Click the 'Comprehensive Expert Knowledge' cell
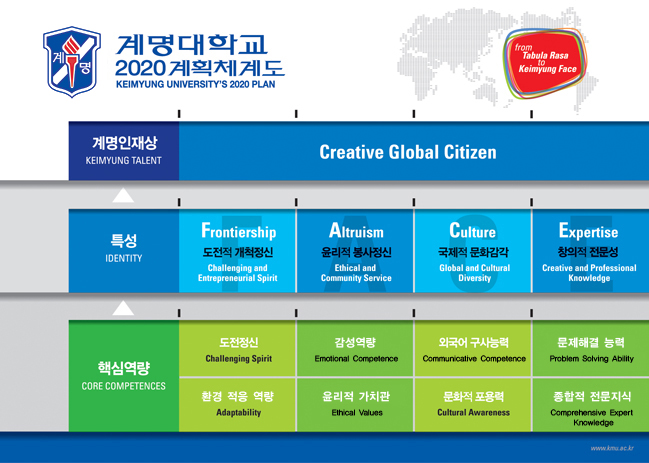 point(590,405)
